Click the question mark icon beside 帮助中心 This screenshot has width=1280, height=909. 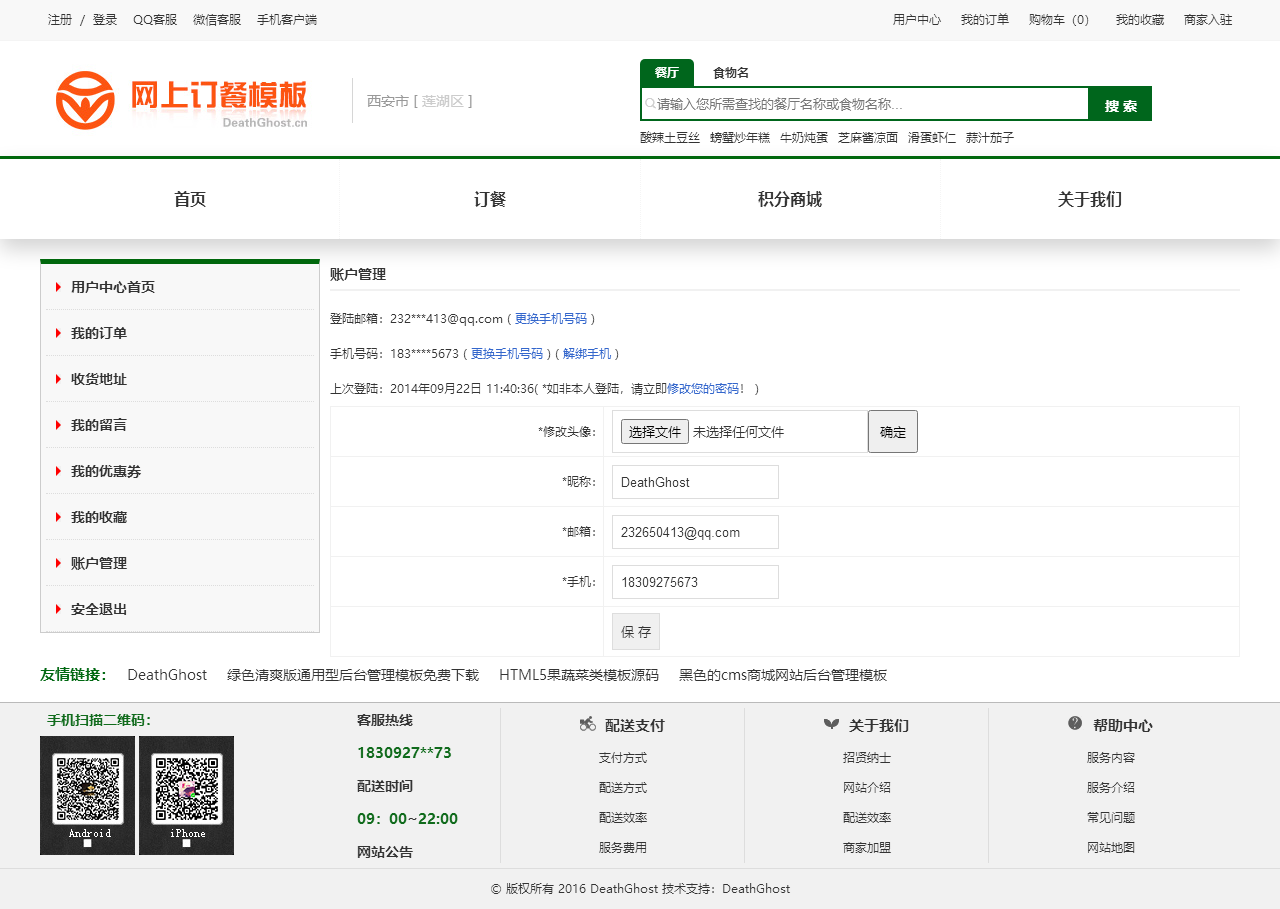click(1075, 723)
